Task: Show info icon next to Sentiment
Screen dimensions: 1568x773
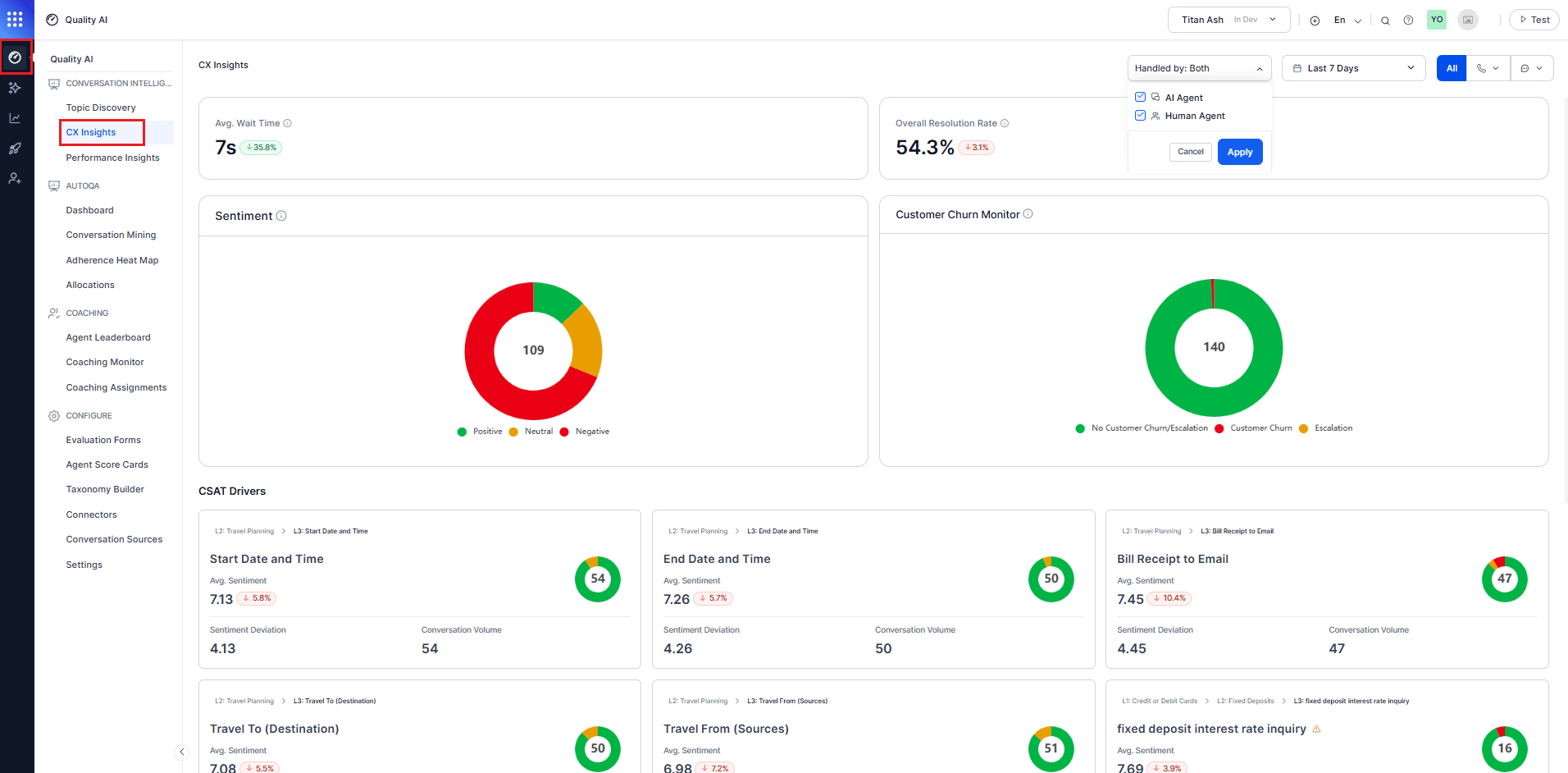Action: pyautogui.click(x=281, y=216)
